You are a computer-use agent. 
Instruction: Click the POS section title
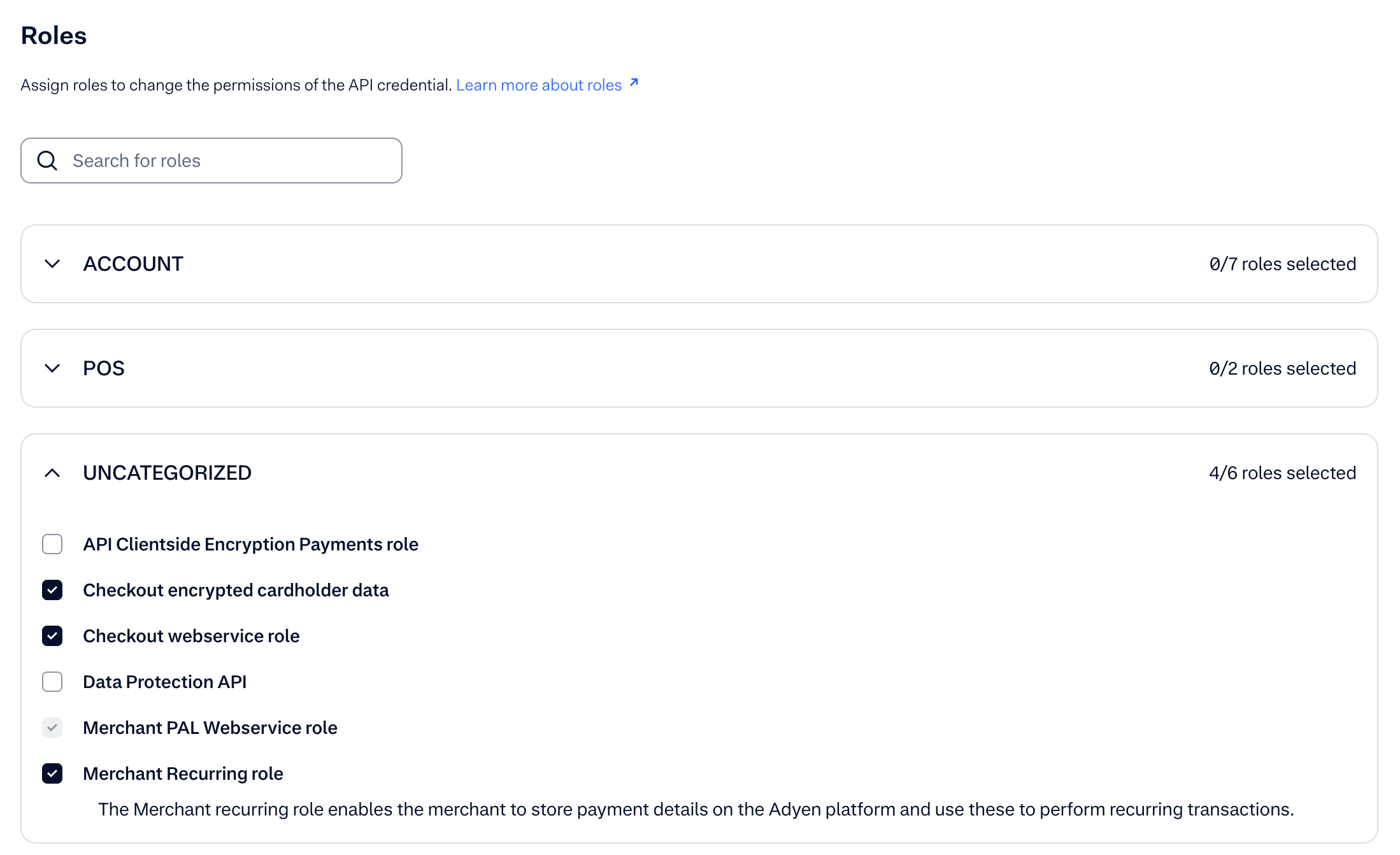[104, 368]
